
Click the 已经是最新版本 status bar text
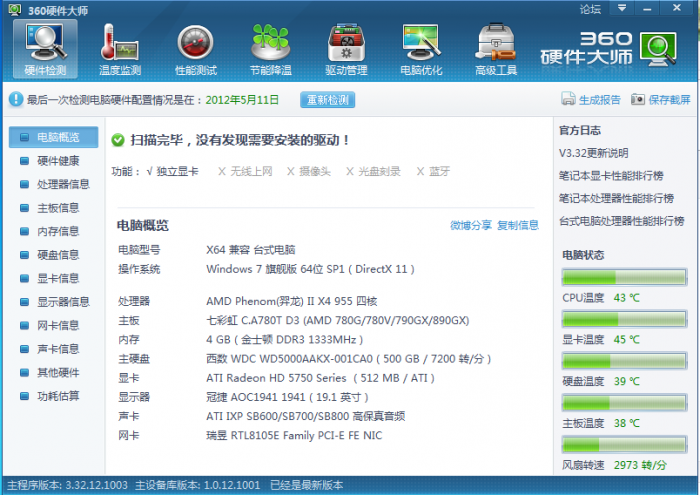click(307, 485)
